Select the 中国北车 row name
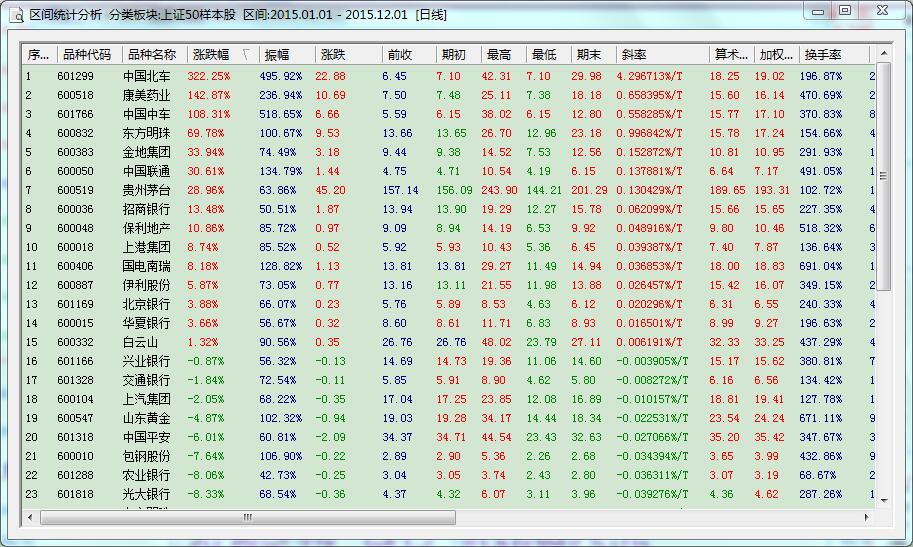 point(146,76)
